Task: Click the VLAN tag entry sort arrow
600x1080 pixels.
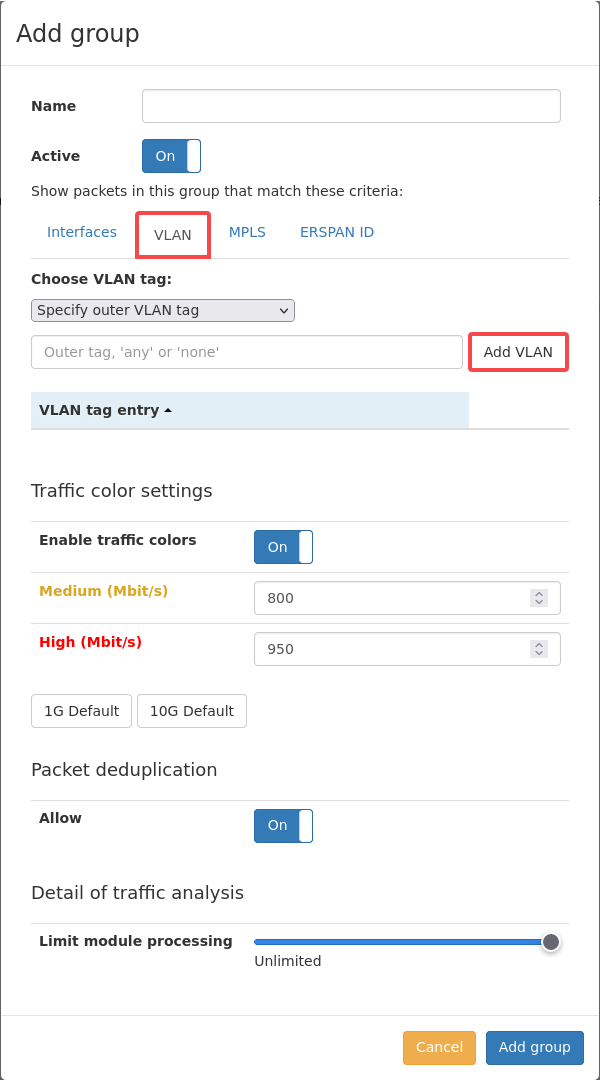Action: pos(168,411)
